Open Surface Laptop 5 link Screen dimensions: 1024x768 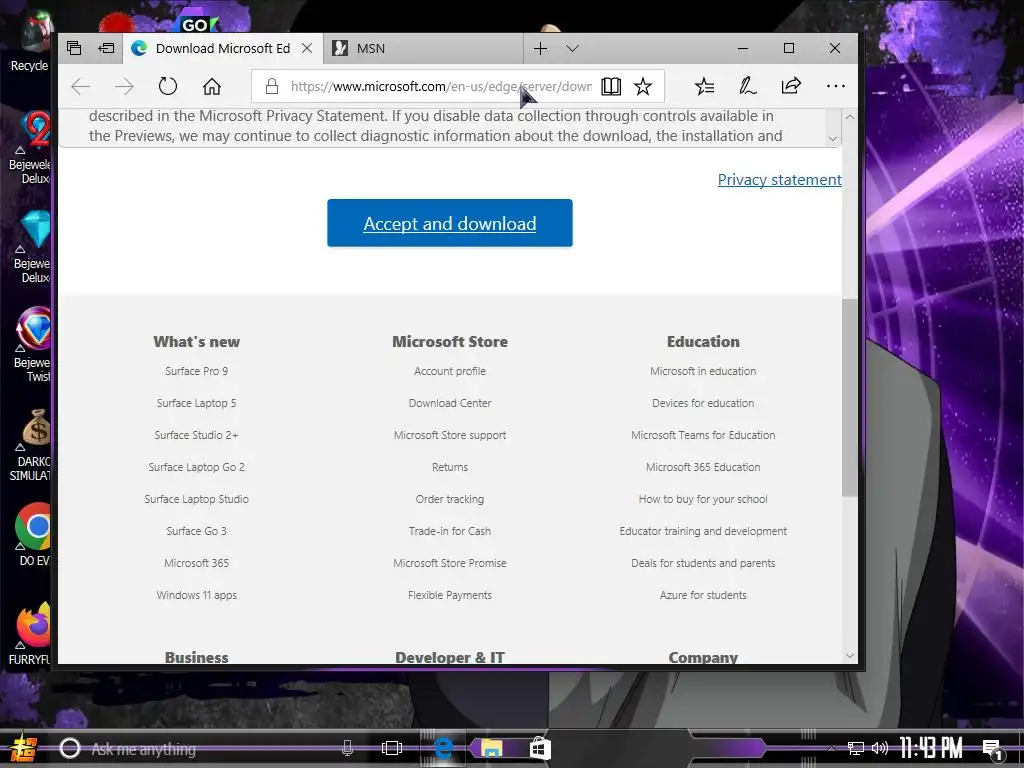tap(197, 403)
